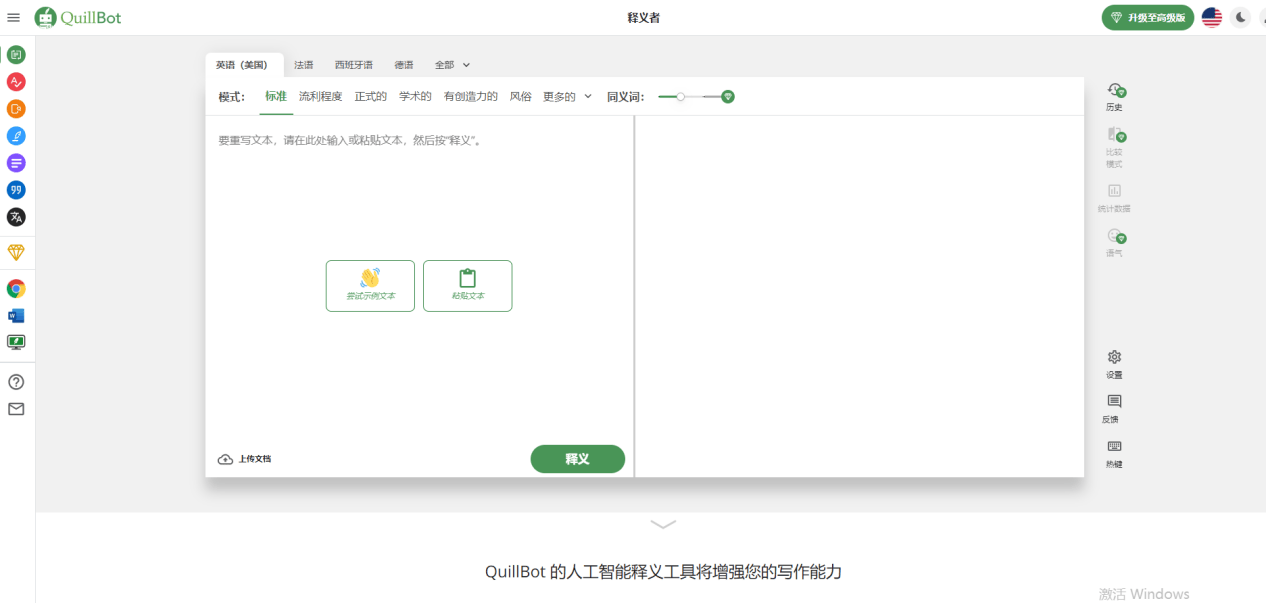Open the hotkeys (热键) keyboard icon
The width and height of the screenshot is (1266, 603).
1114,453
